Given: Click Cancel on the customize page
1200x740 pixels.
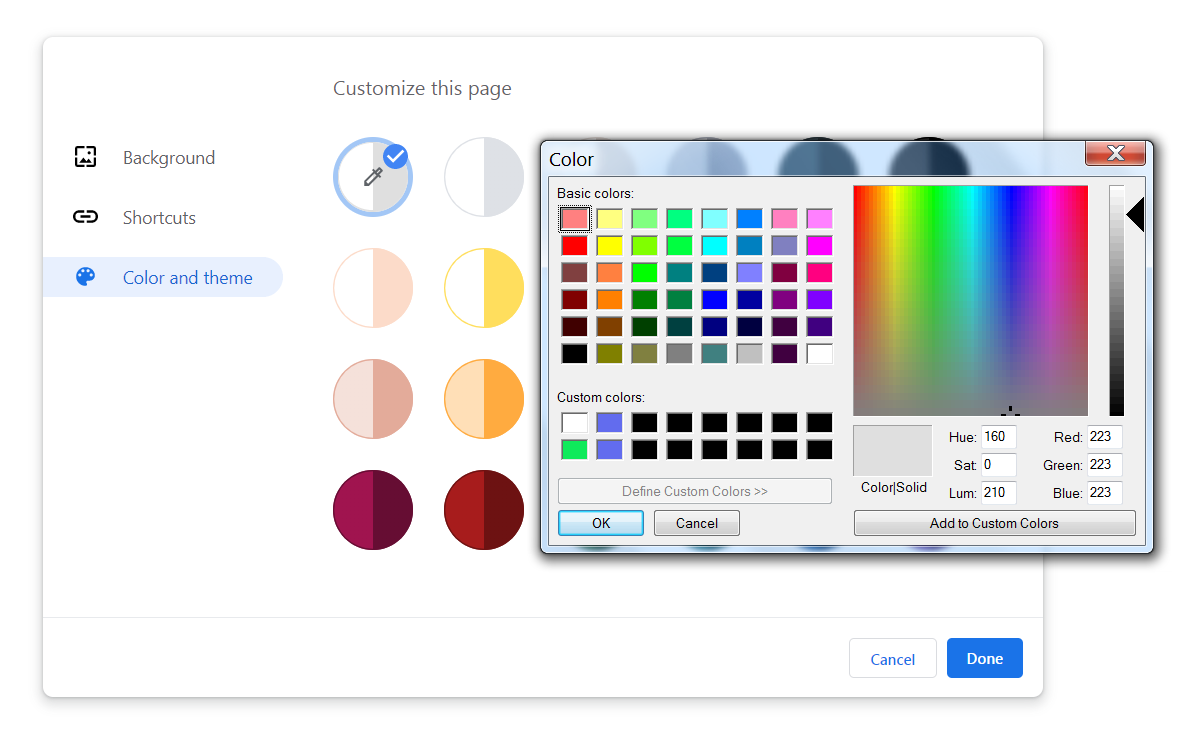Looking at the screenshot, I should [892, 658].
